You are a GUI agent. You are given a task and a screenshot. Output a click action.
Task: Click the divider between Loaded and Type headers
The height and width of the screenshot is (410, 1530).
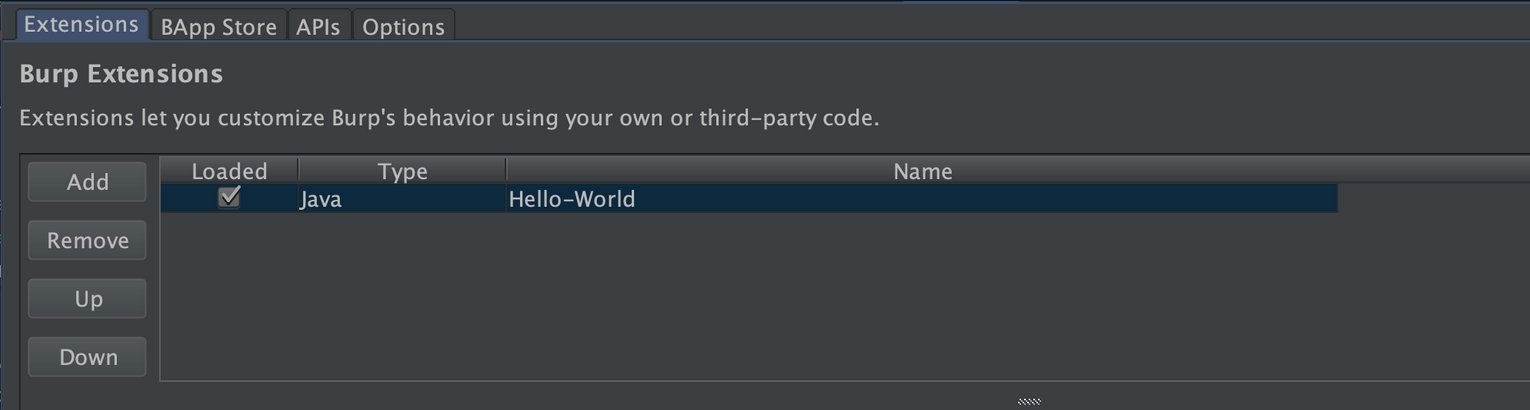(x=298, y=171)
